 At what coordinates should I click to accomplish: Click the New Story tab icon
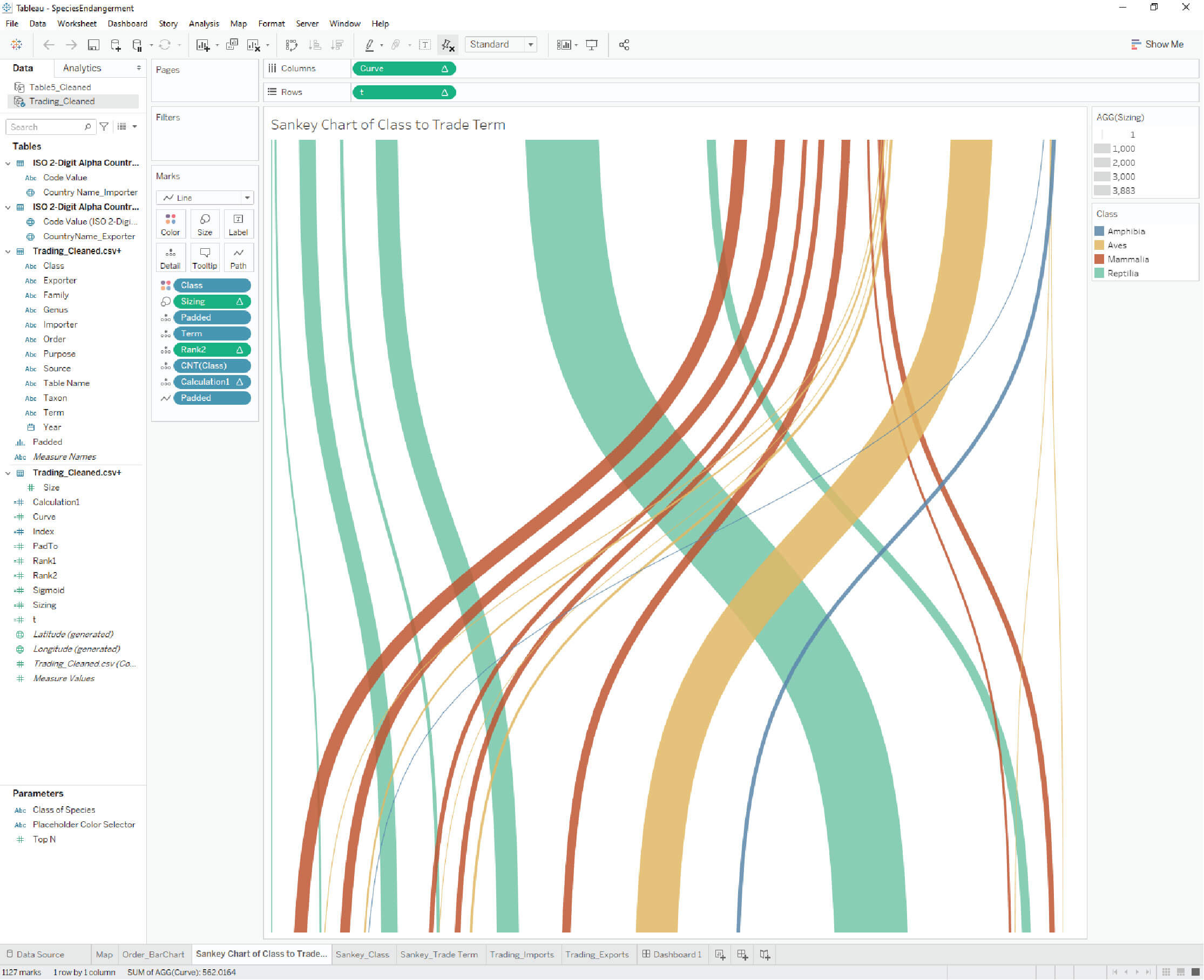click(765, 955)
